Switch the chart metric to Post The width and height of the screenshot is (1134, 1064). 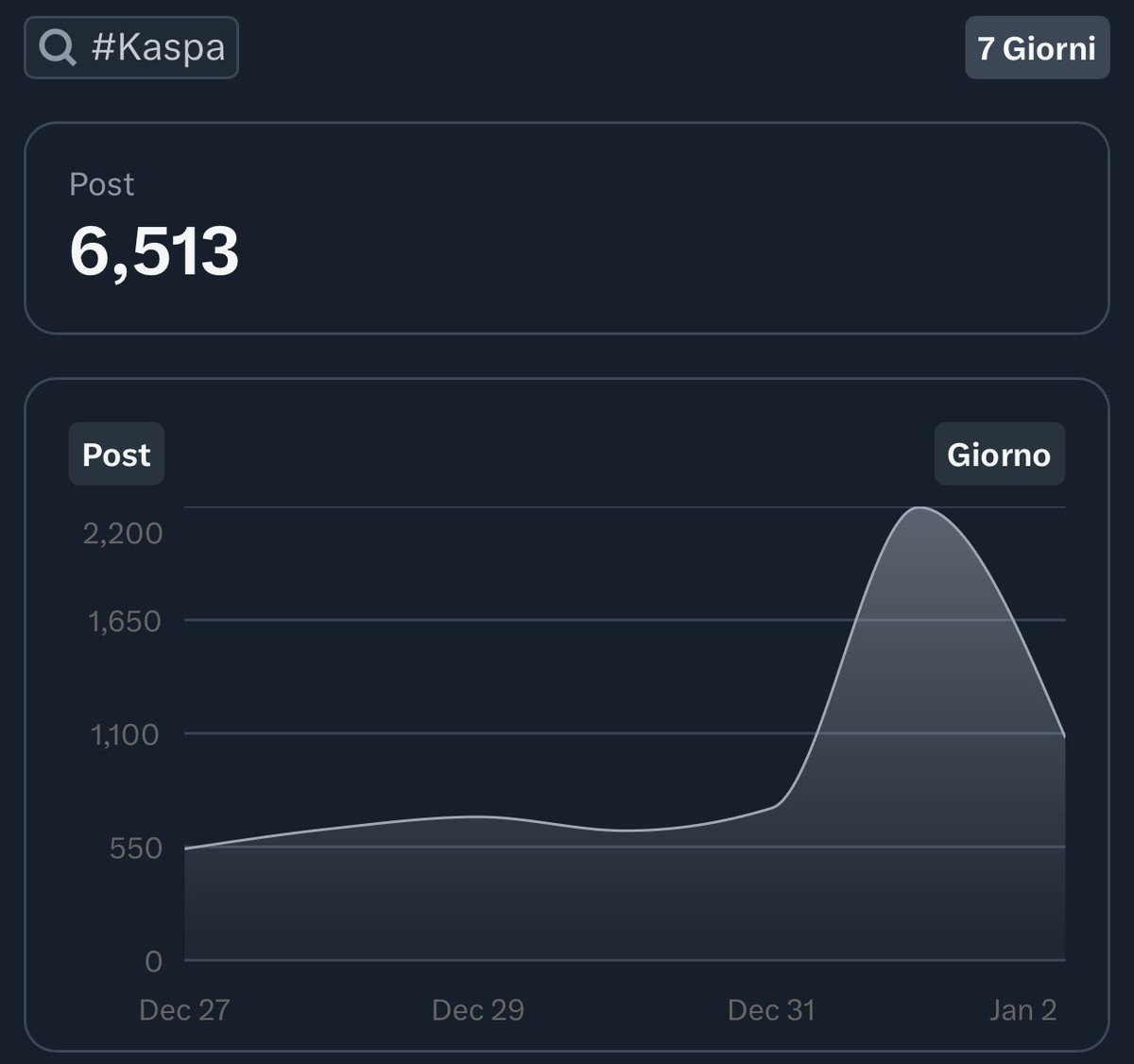(x=115, y=454)
